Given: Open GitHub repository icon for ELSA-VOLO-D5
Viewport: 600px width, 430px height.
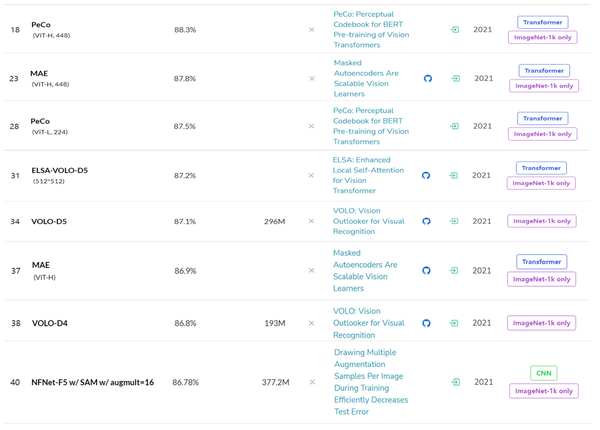Looking at the screenshot, I should click(426, 175).
